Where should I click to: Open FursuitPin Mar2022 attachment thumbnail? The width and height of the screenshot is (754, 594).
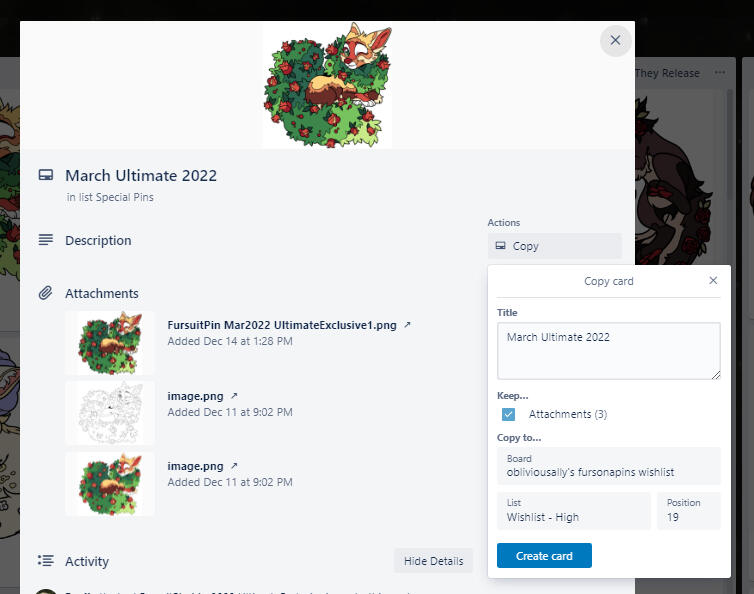click(110, 342)
